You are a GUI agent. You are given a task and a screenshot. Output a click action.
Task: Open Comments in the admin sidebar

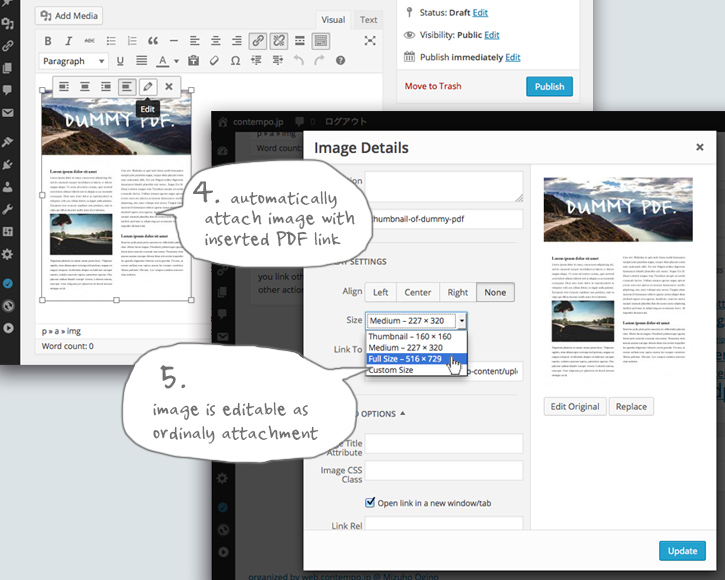7,90
